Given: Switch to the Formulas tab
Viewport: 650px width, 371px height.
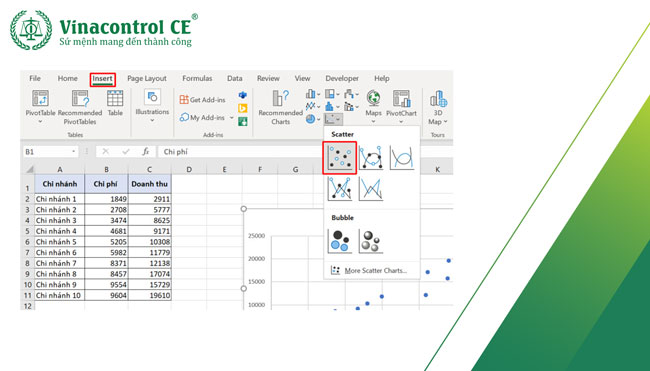Looking at the screenshot, I should (197, 78).
